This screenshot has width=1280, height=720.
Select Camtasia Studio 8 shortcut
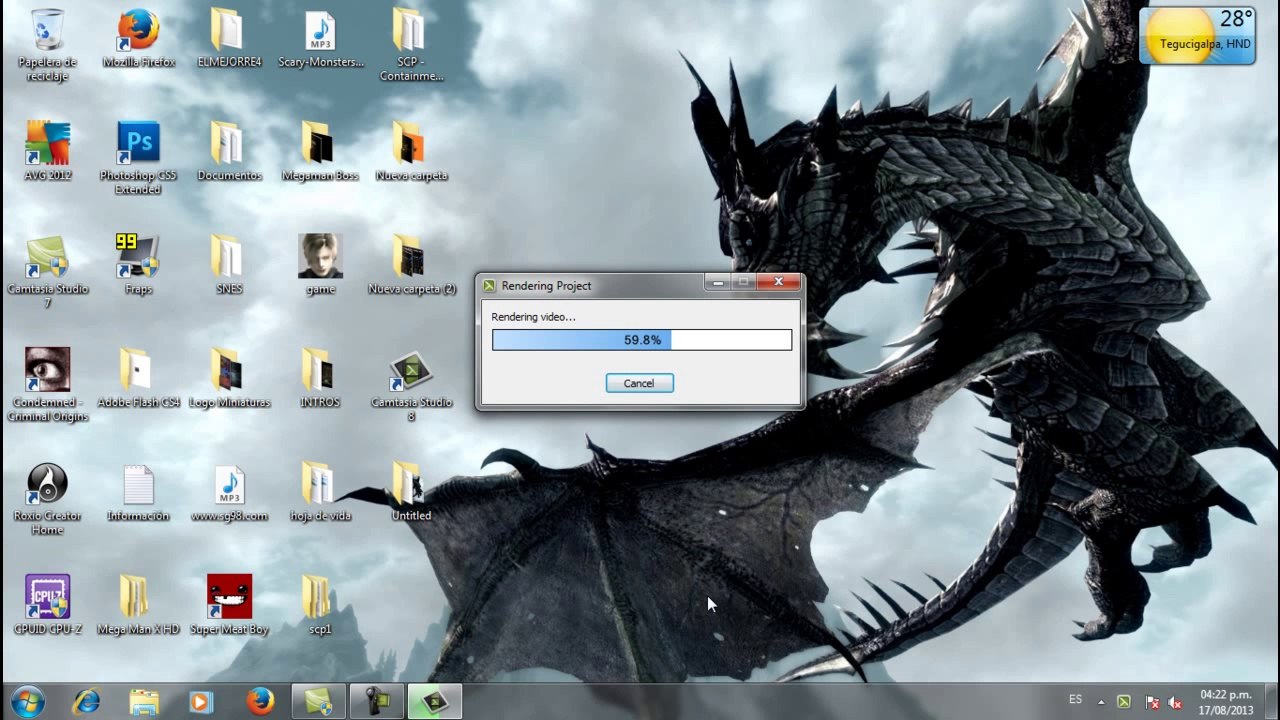(x=411, y=385)
